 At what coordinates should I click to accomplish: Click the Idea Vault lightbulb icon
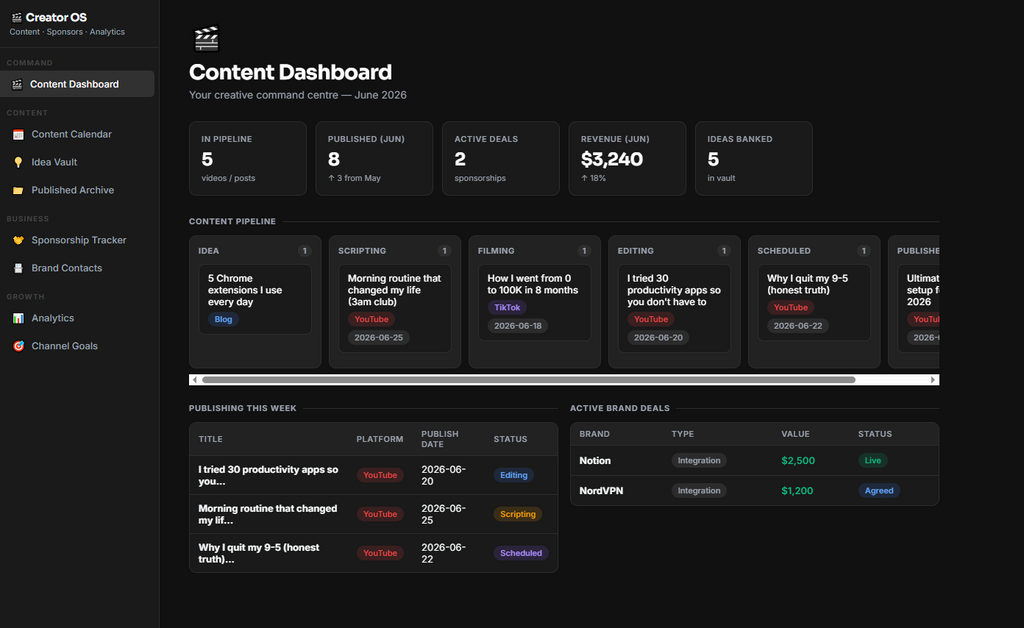[18, 163]
